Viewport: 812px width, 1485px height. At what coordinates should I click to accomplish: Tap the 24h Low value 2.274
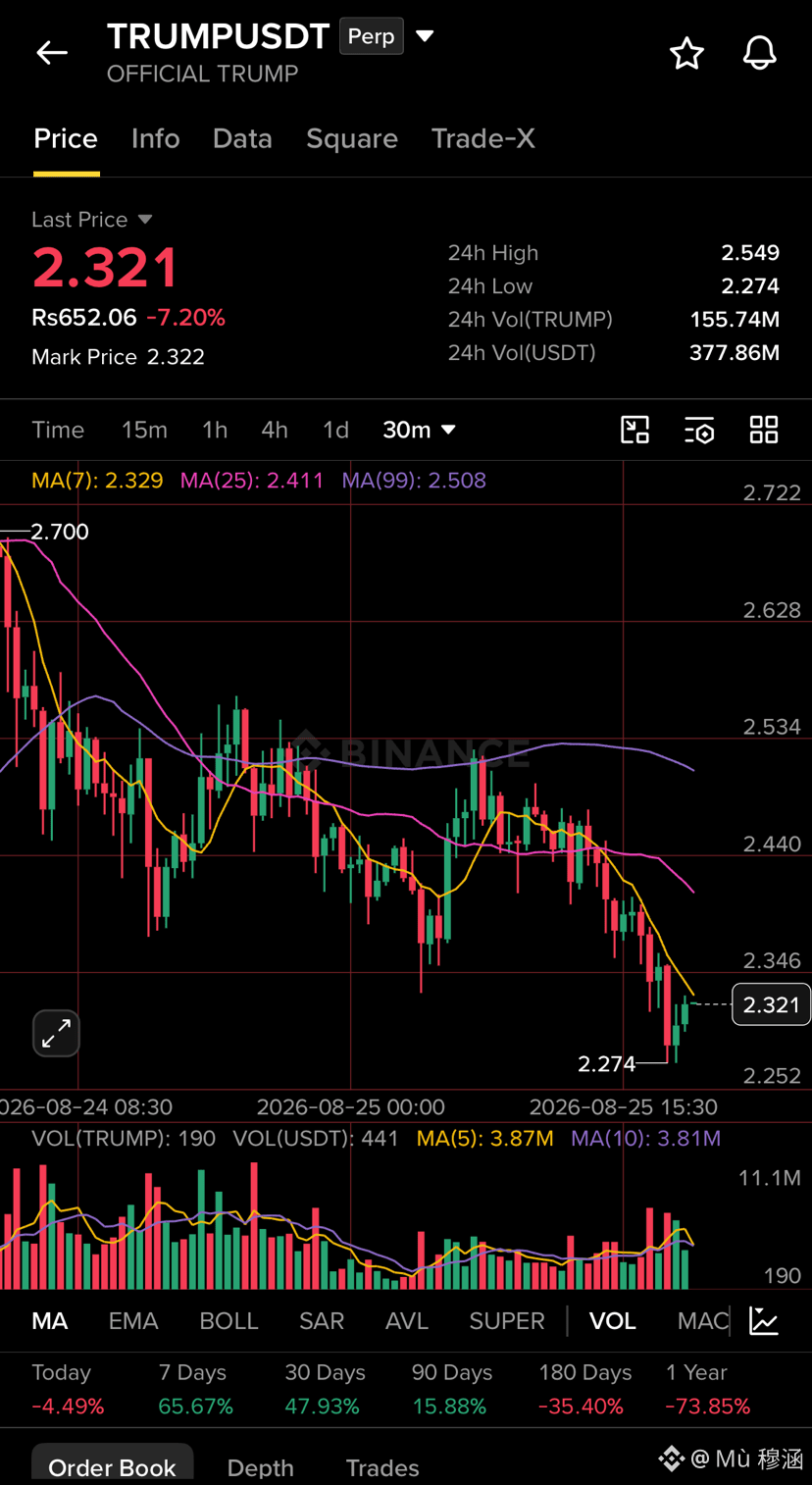pos(750,286)
